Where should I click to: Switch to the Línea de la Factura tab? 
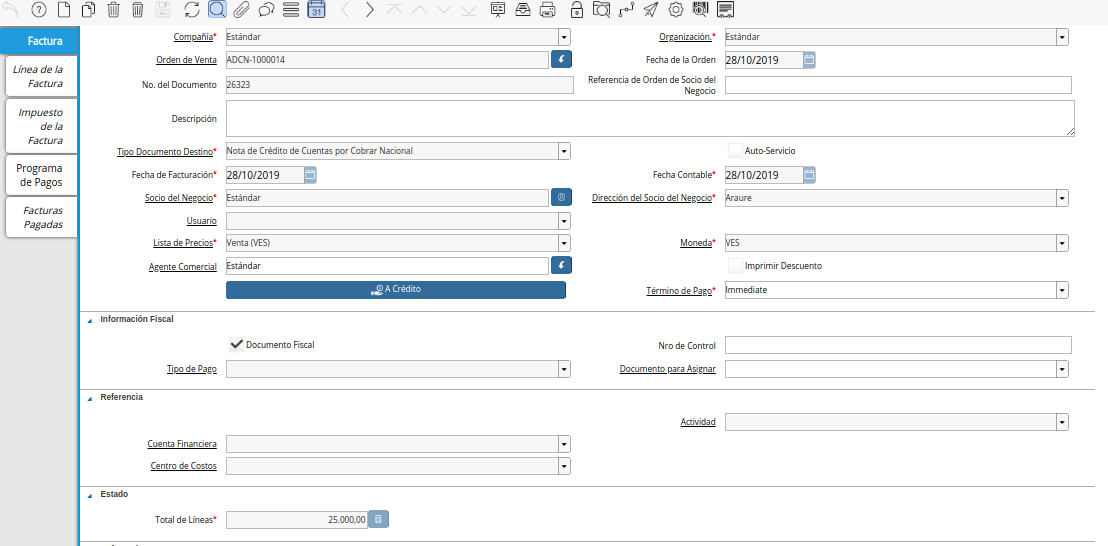(x=39, y=76)
